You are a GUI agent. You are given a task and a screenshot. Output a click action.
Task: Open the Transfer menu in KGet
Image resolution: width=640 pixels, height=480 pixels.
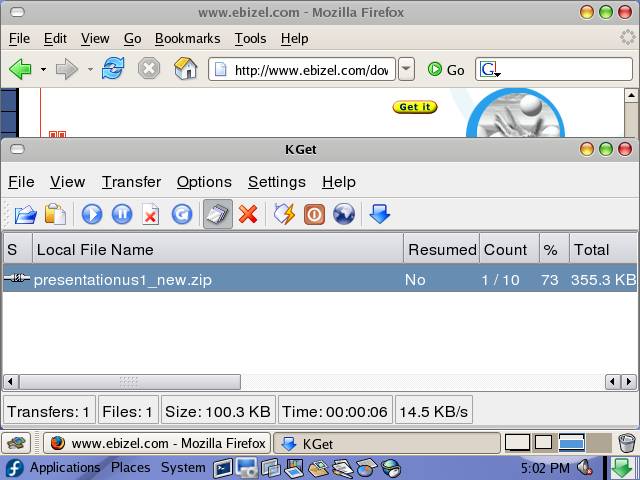point(131,182)
